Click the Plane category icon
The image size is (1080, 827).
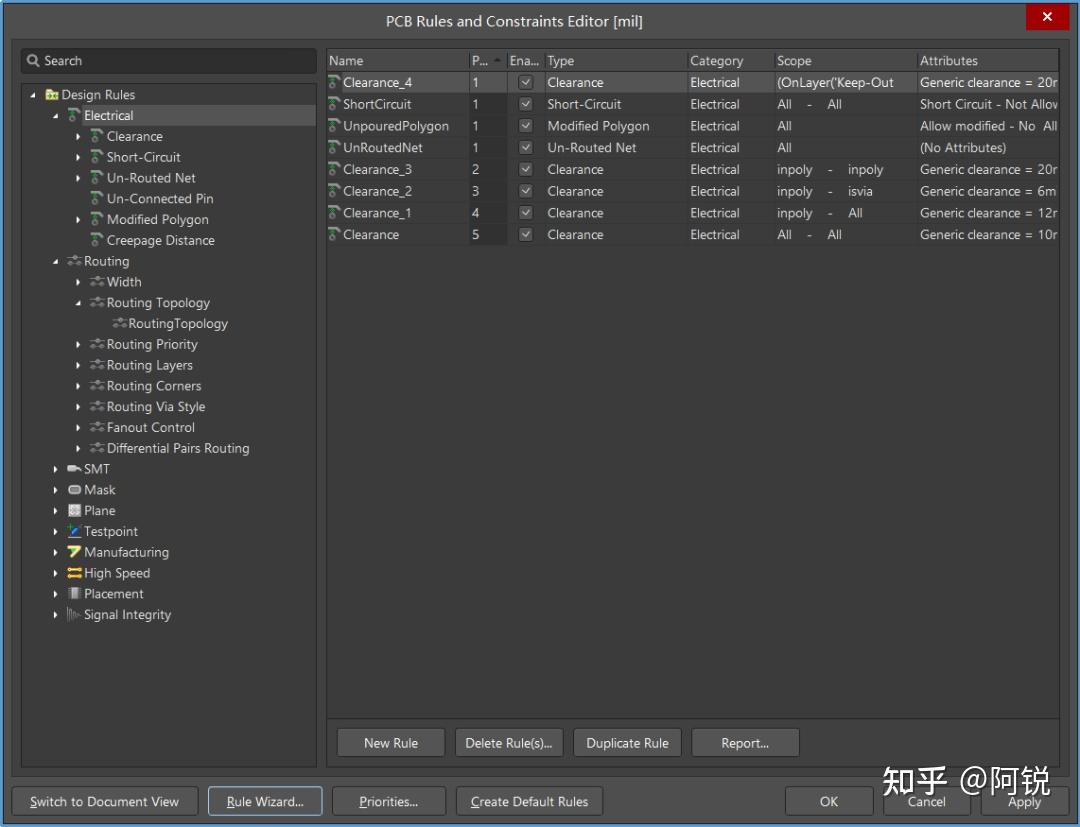[74, 510]
